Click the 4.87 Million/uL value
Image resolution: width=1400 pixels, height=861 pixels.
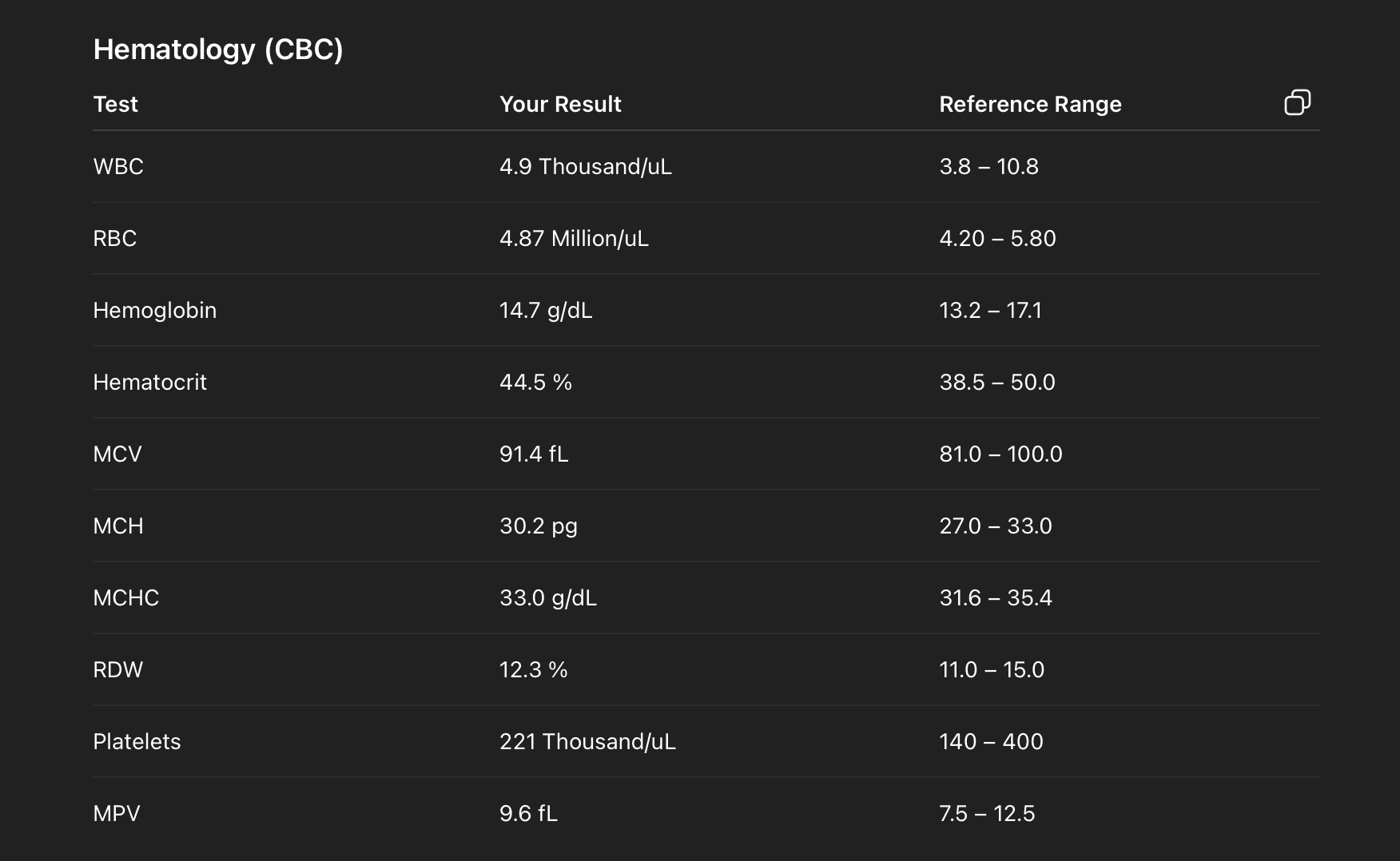pos(574,238)
